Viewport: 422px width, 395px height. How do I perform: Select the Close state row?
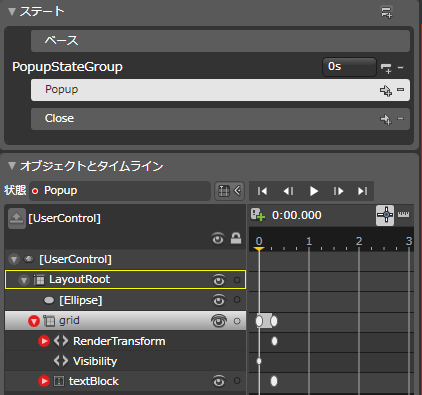(x=220, y=119)
